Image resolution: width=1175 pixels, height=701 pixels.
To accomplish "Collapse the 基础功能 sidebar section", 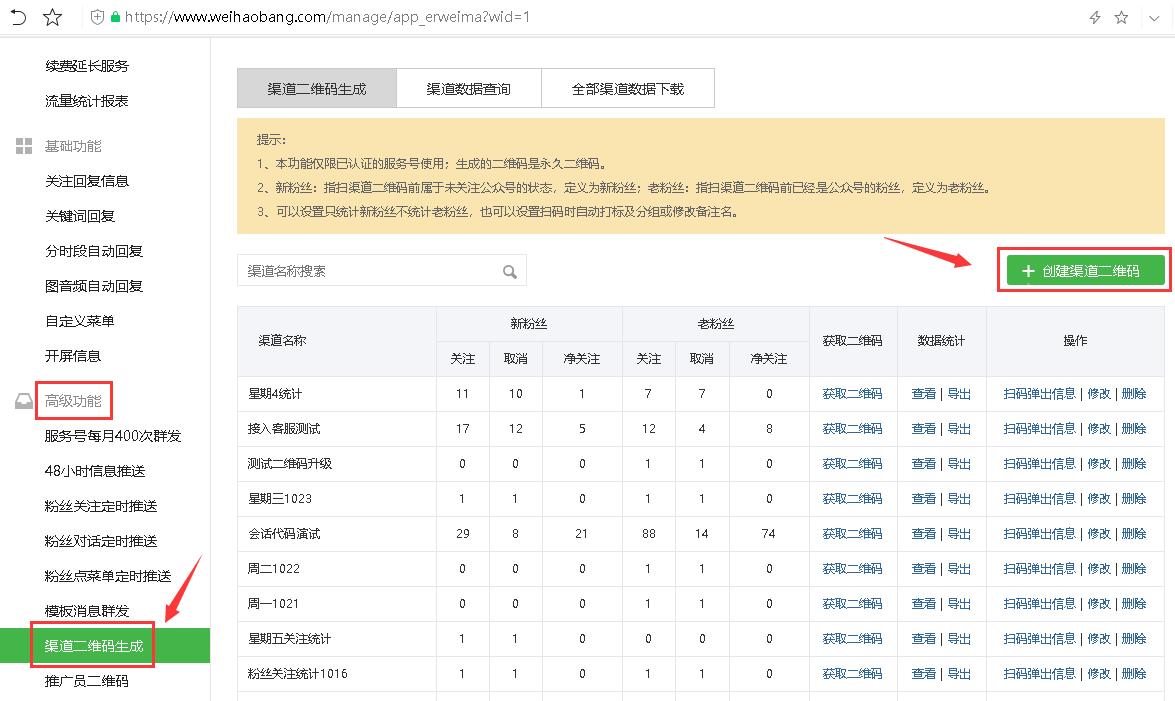I will pos(73,146).
